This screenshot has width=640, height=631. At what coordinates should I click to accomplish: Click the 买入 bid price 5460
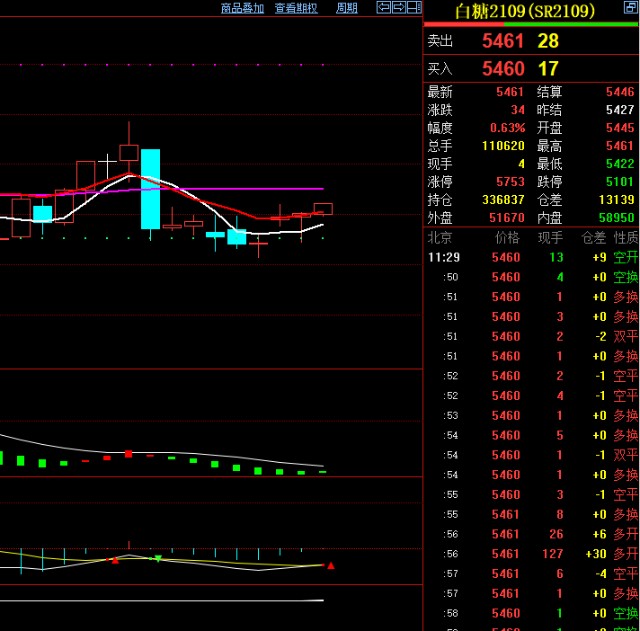pos(502,69)
